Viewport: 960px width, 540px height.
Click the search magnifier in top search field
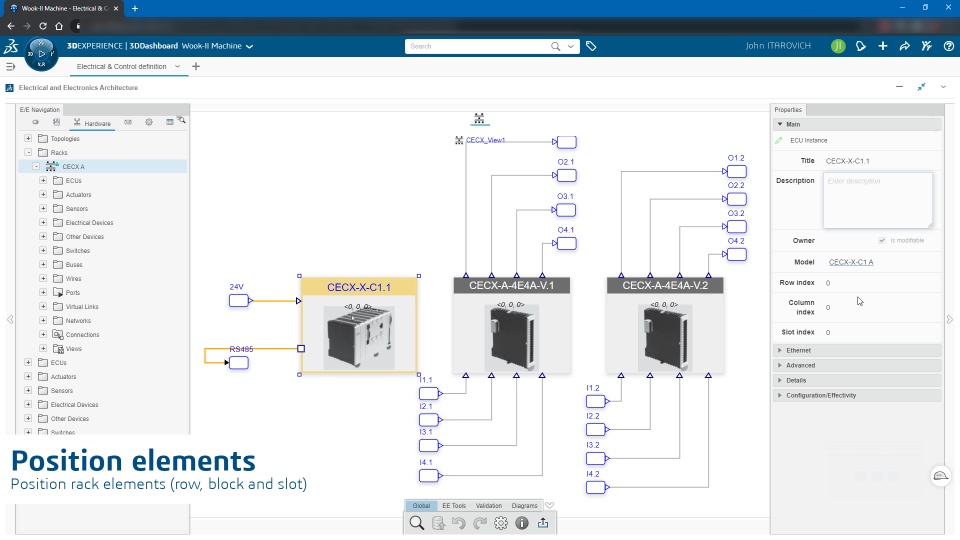pos(555,46)
